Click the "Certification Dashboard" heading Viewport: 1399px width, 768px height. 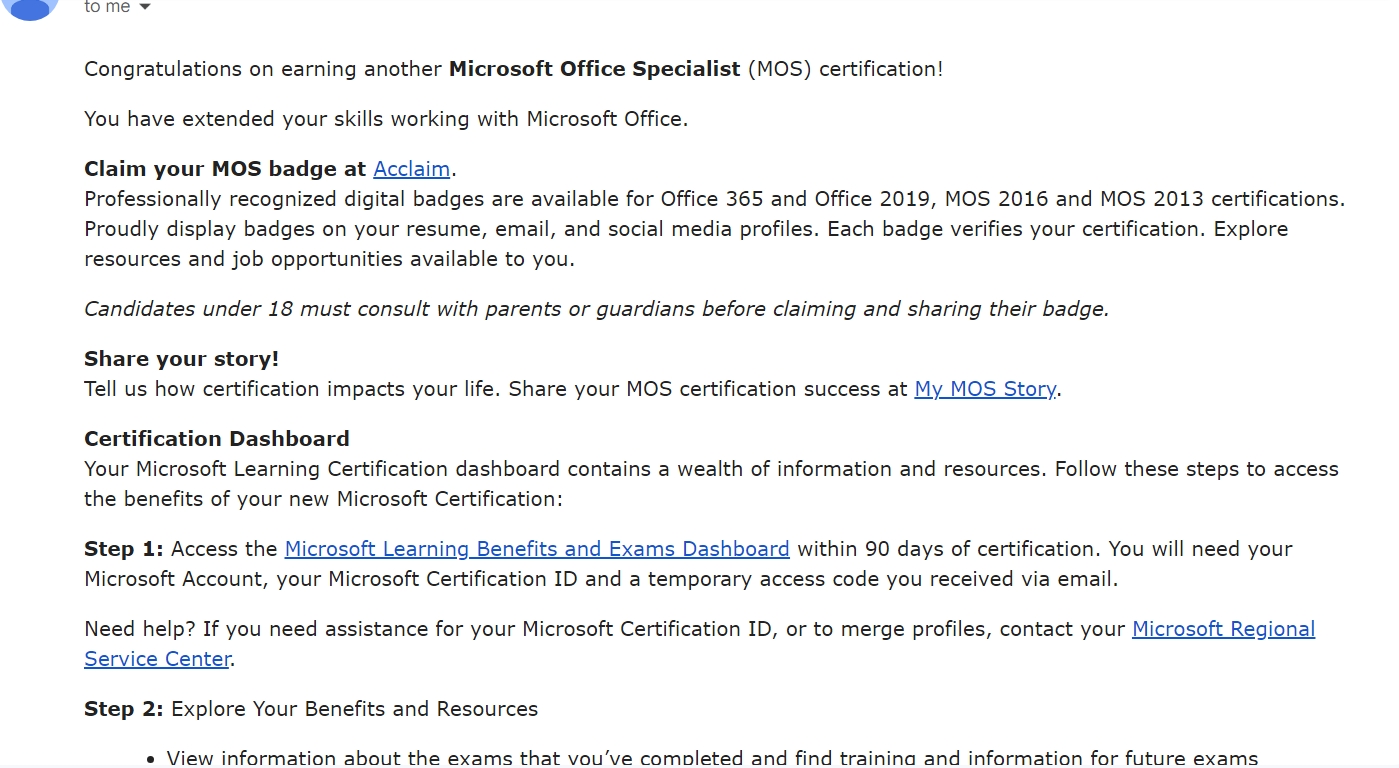click(217, 439)
